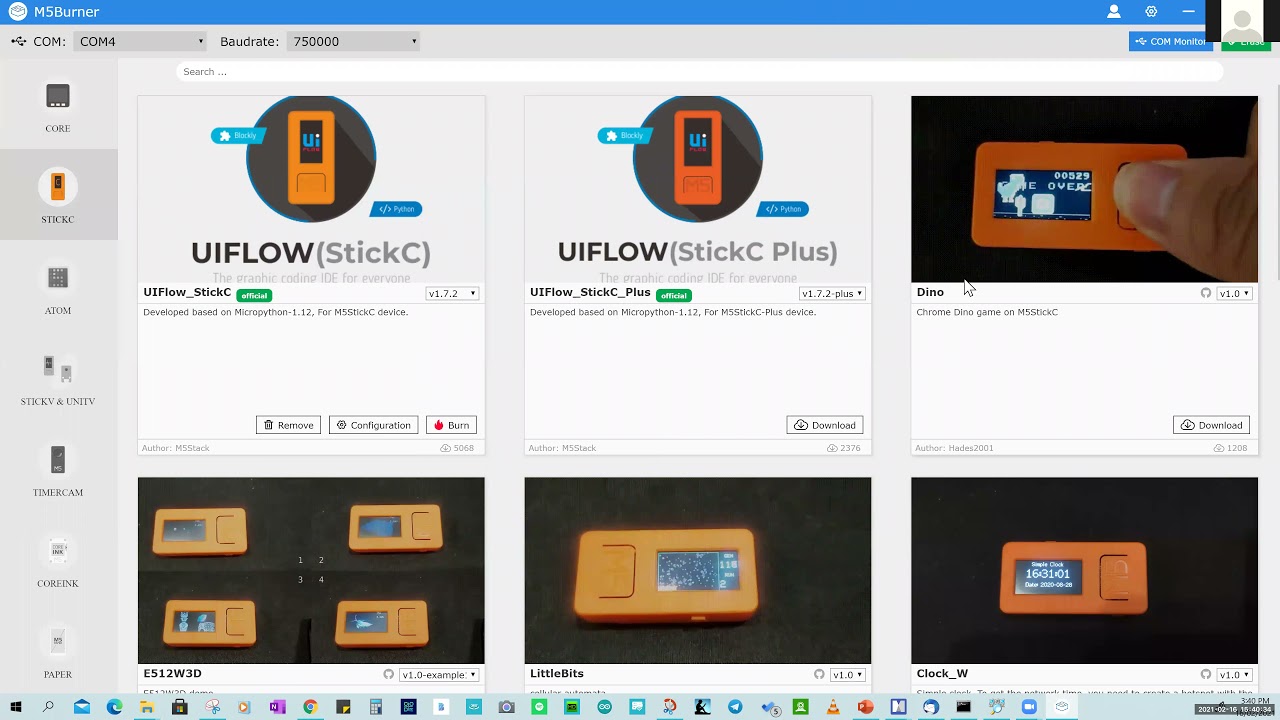Image resolution: width=1280 pixels, height=720 pixels.
Task: Choose UIFlow_StickC version v1.7.2 dropdown
Action: (452, 293)
